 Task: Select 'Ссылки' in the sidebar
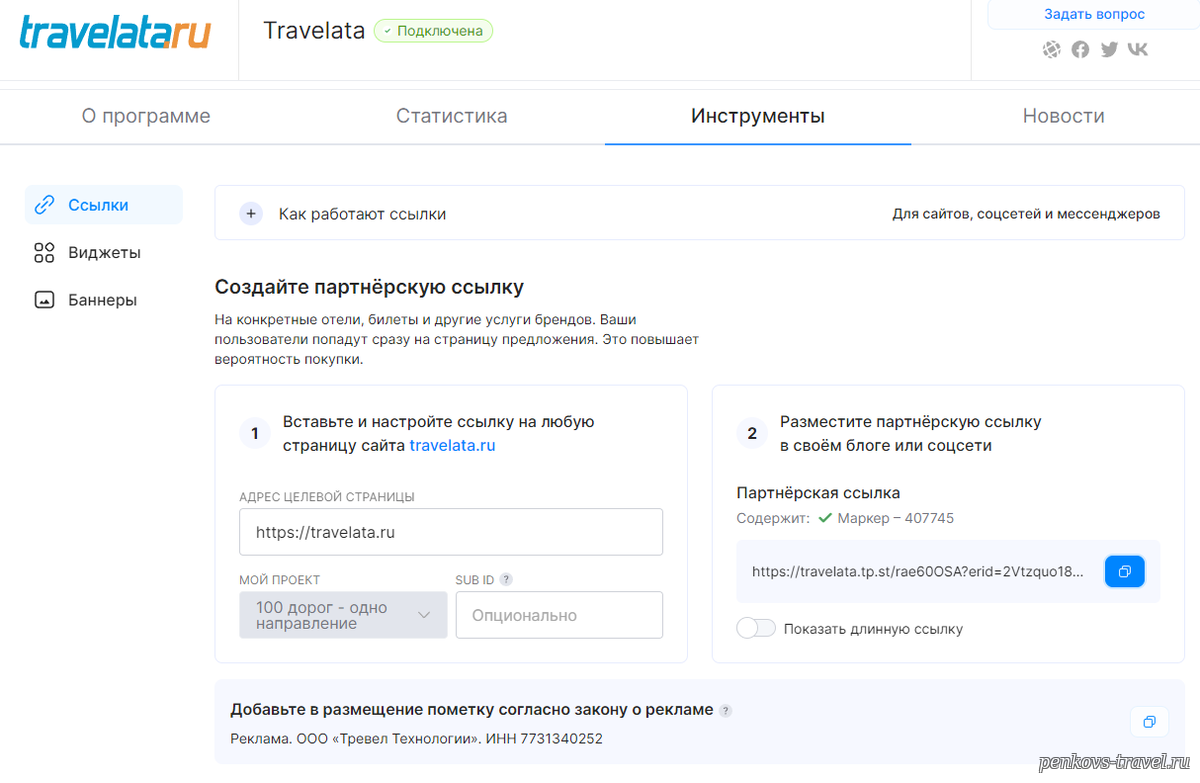(x=104, y=205)
